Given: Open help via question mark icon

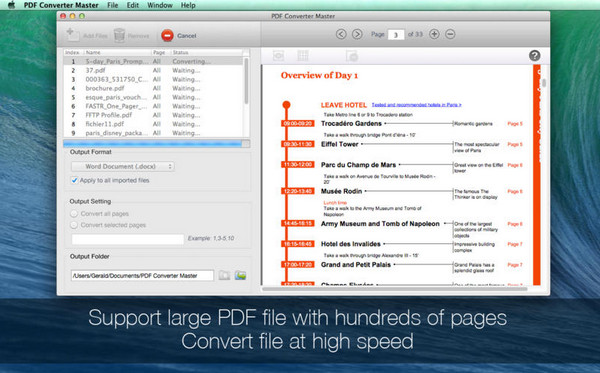Looking at the screenshot, I should [535, 56].
